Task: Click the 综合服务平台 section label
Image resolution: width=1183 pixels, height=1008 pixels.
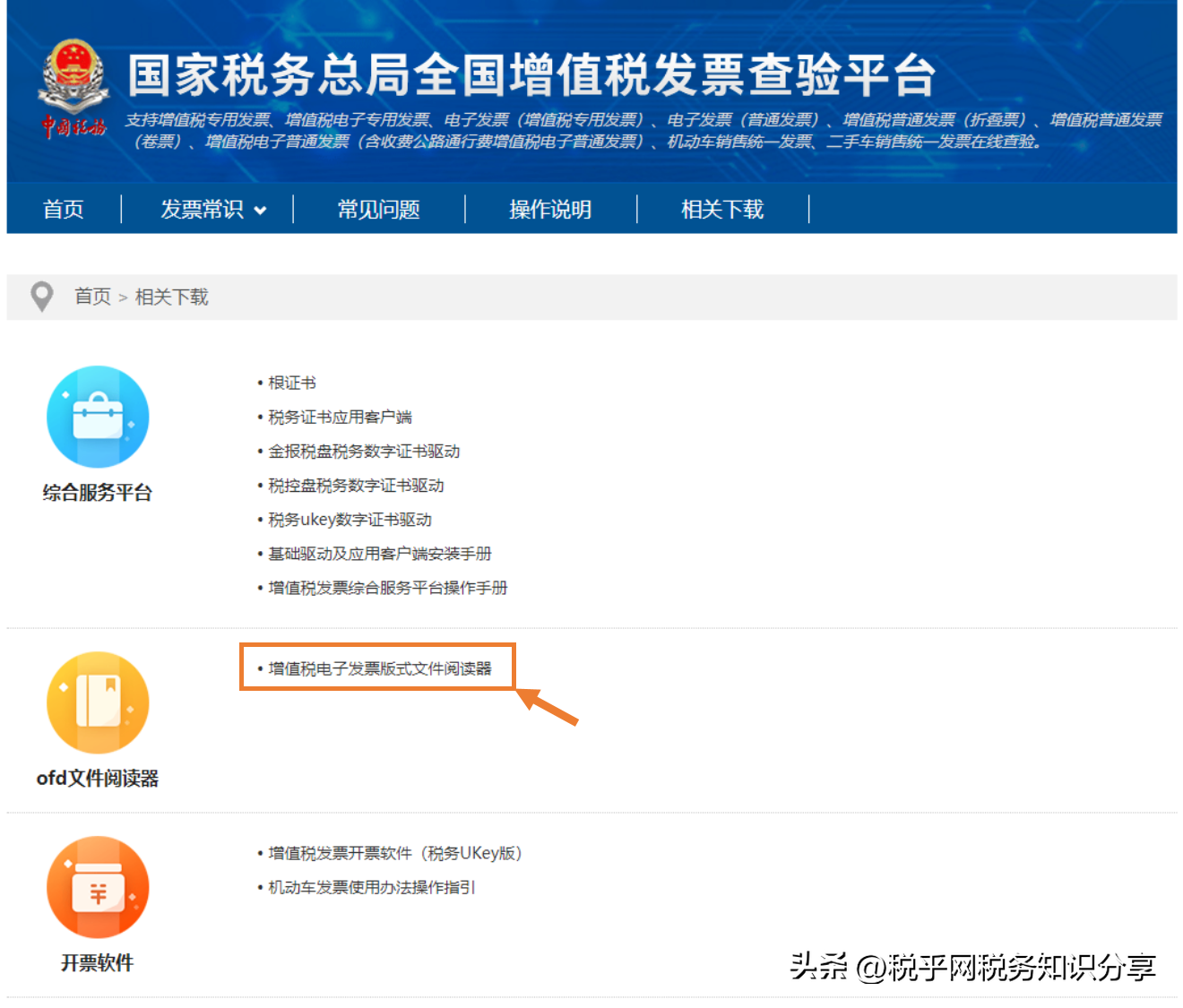Action: tap(98, 493)
